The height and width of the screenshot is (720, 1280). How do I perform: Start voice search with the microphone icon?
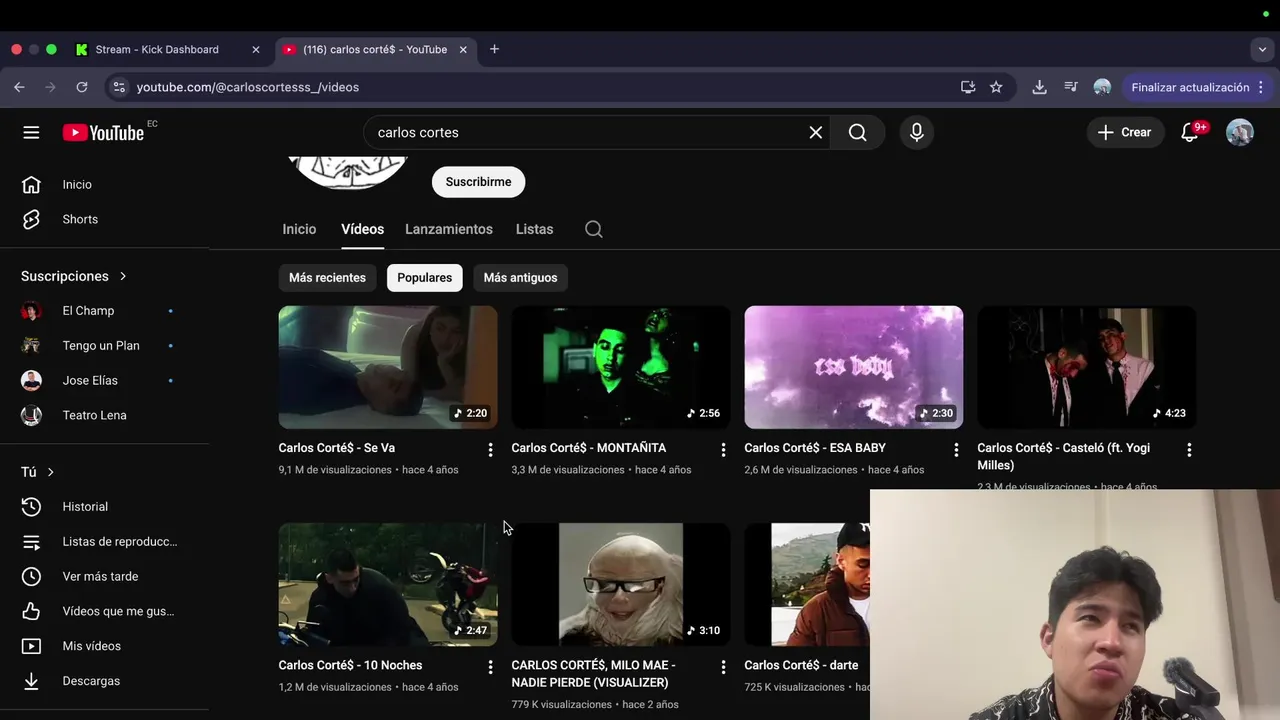(917, 132)
